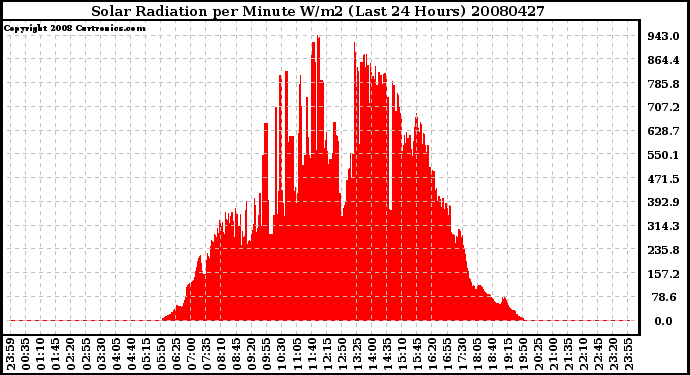Viewport: 690px width, 375px height.
Task: Click the 18:40 time axis label
Action: [x=492, y=354]
